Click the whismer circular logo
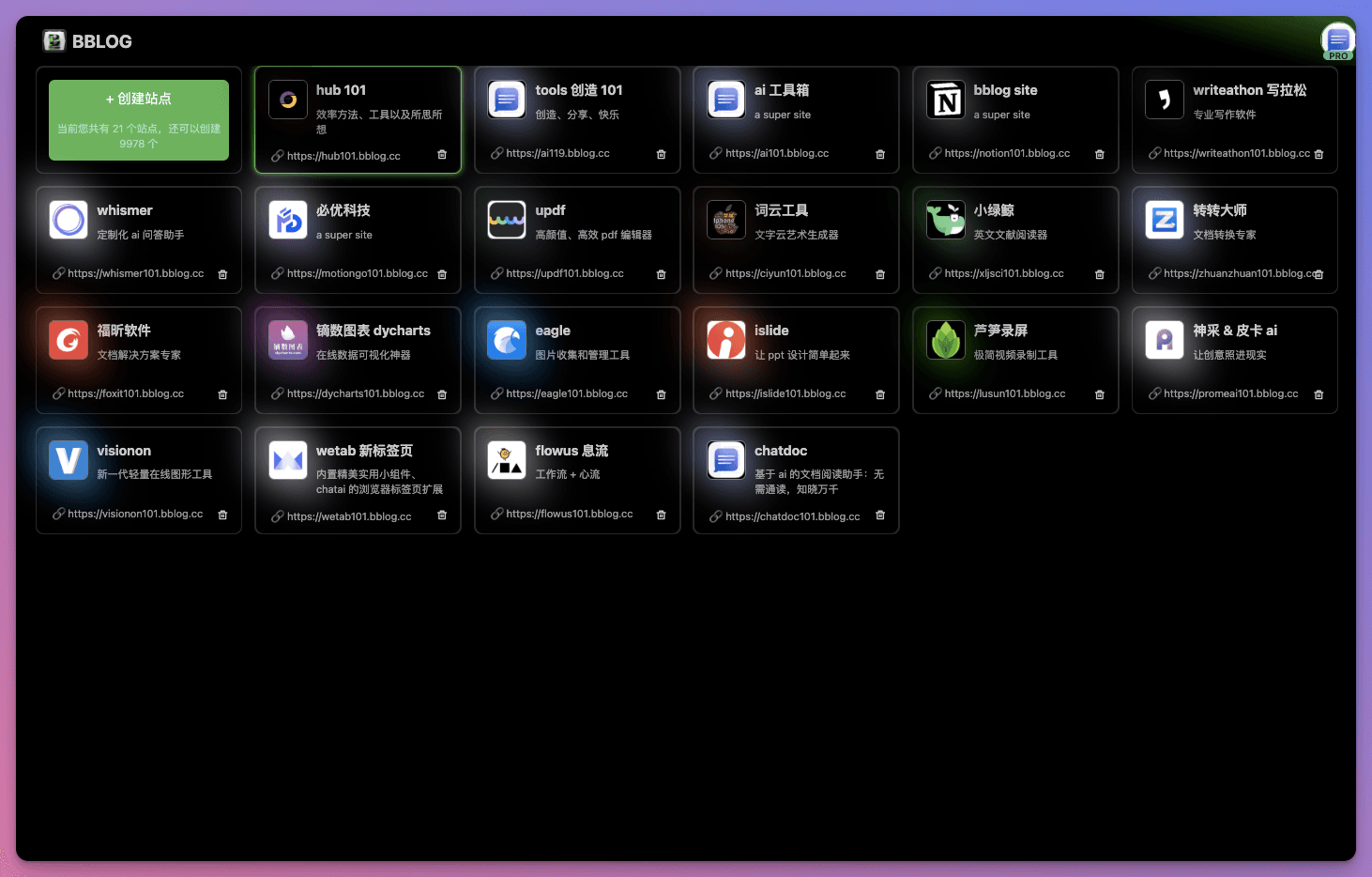 click(x=69, y=220)
